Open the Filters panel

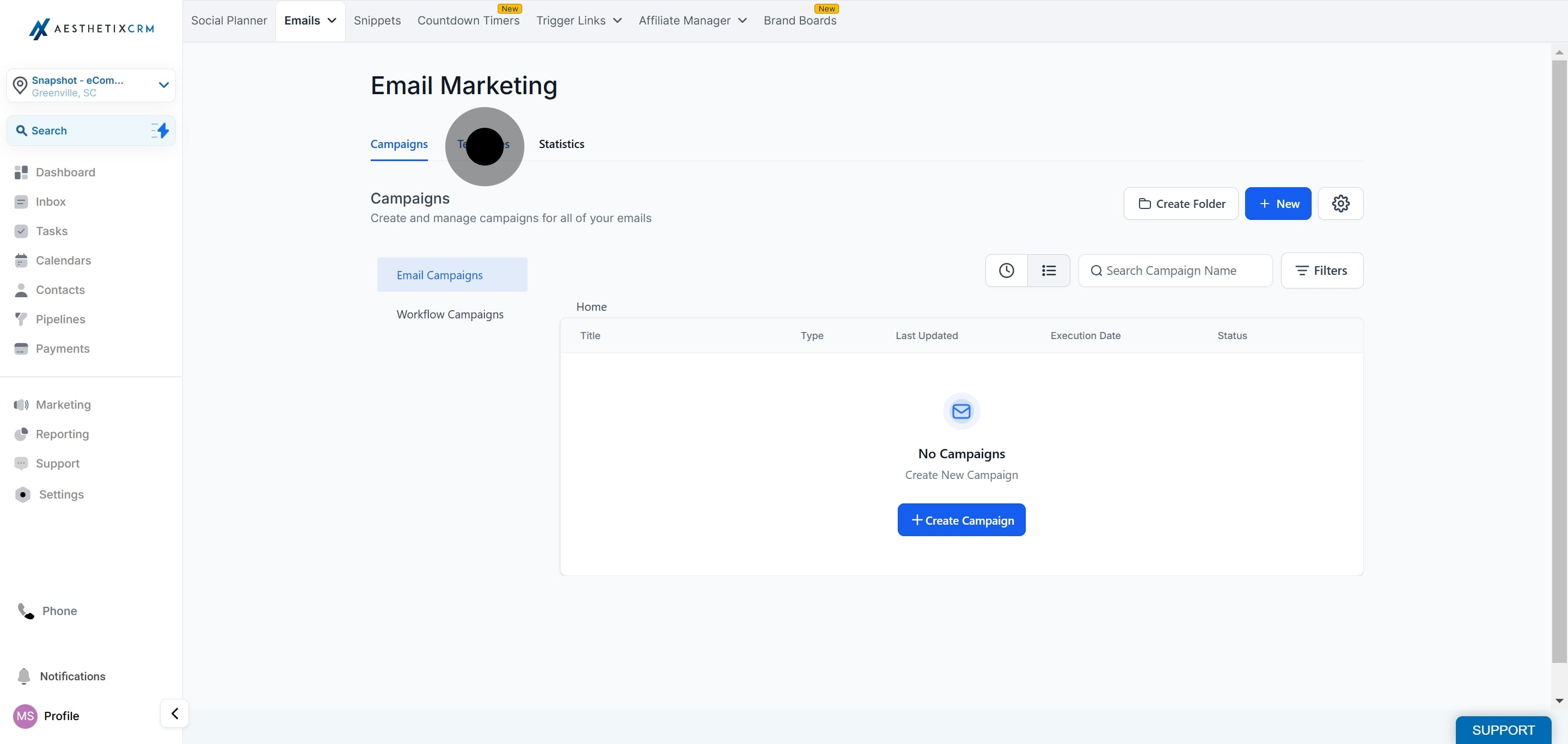pyautogui.click(x=1321, y=270)
